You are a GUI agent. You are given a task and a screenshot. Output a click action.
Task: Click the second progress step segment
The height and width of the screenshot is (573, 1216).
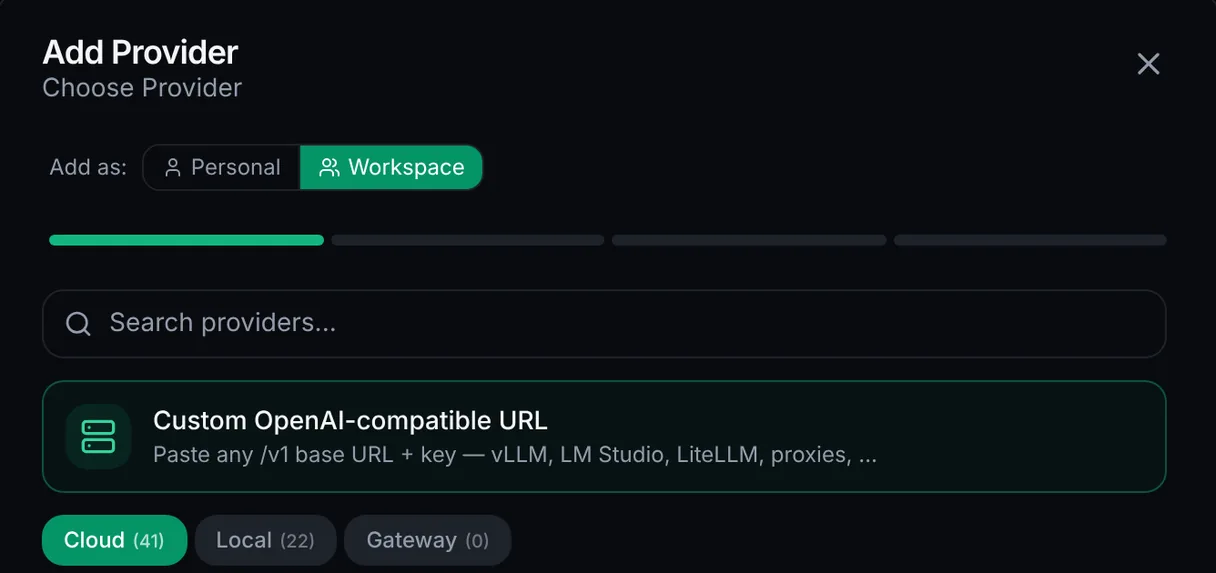point(468,240)
